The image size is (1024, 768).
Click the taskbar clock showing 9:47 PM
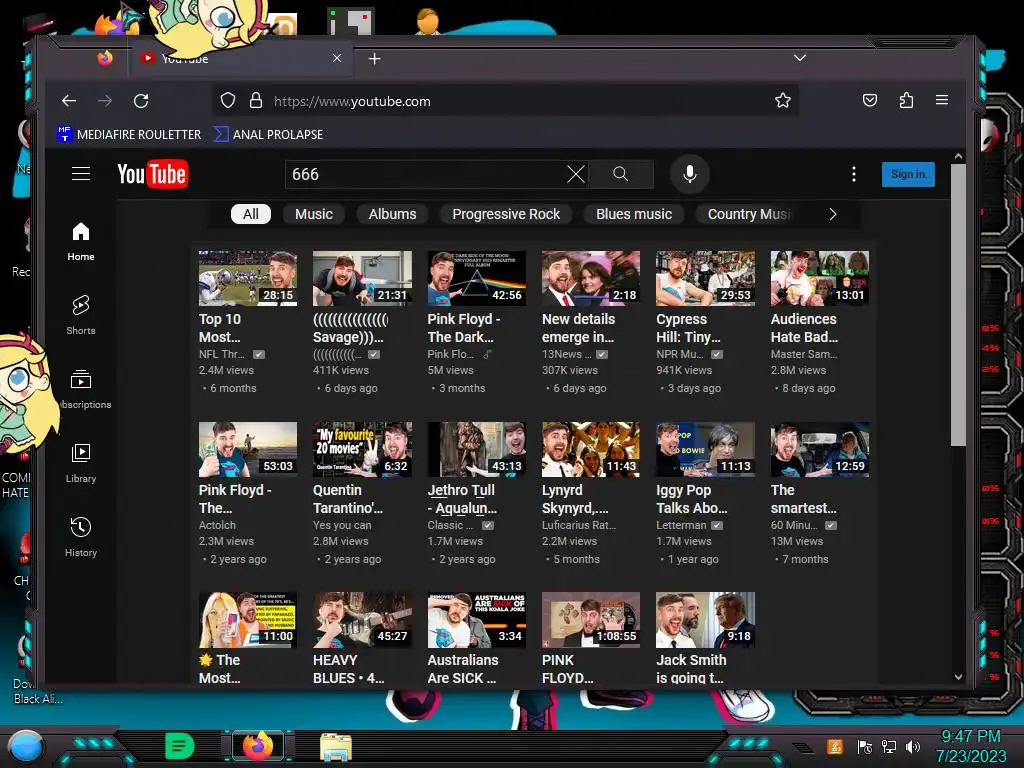(x=970, y=736)
